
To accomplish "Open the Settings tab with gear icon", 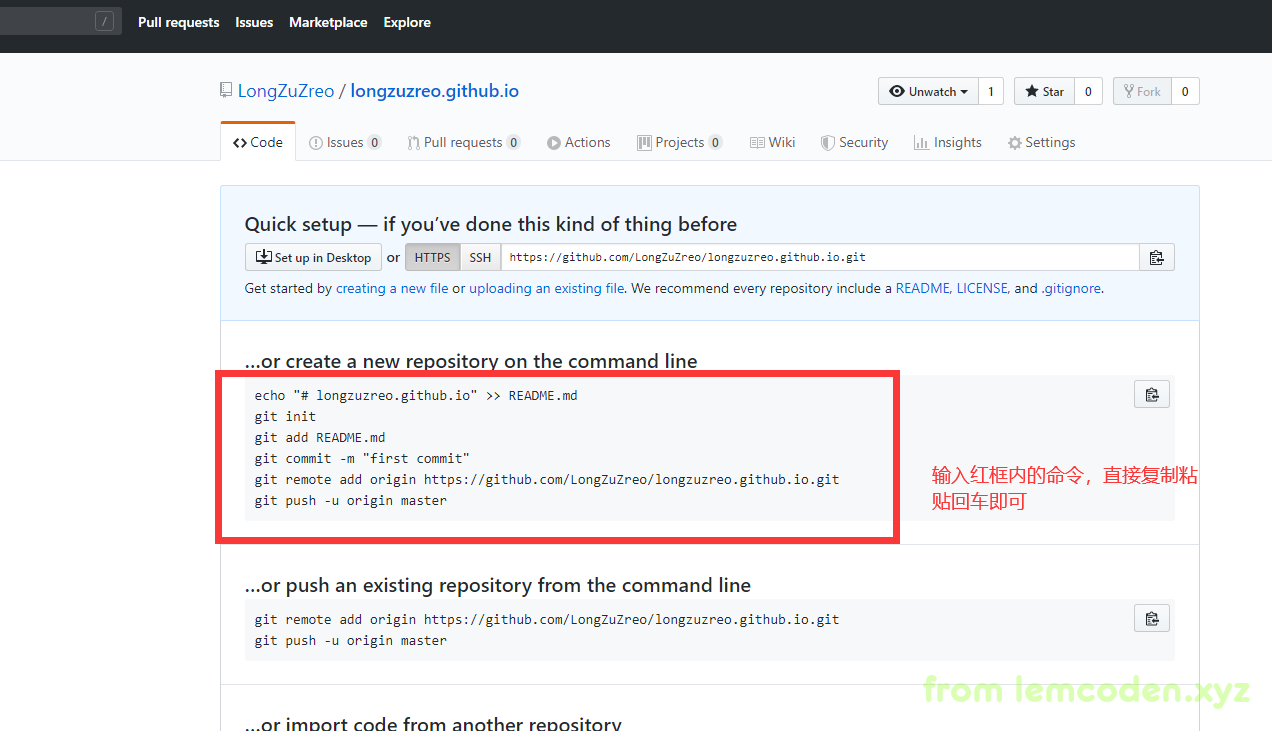I will (x=1041, y=142).
